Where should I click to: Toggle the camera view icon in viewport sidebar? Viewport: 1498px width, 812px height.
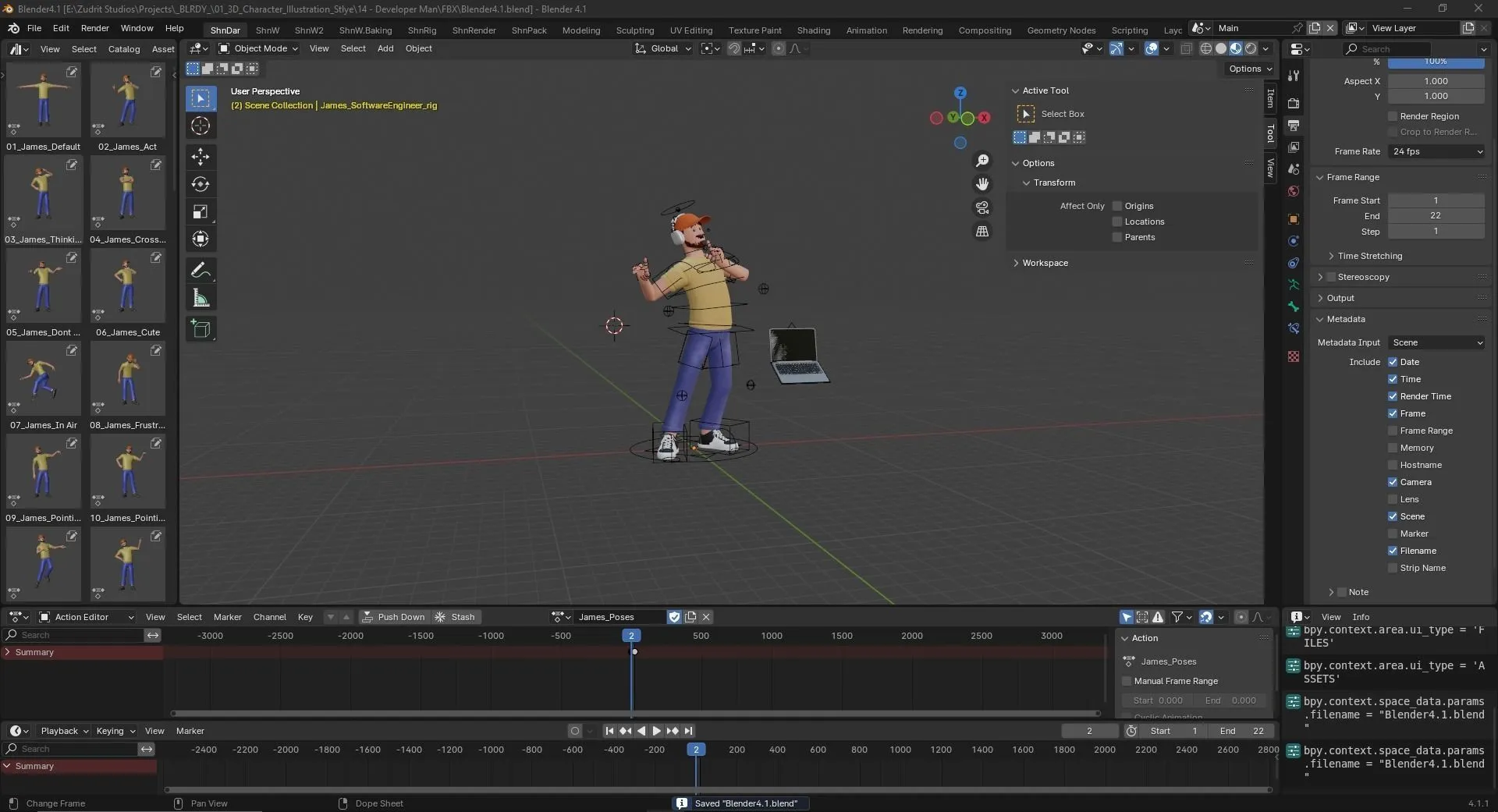point(982,207)
